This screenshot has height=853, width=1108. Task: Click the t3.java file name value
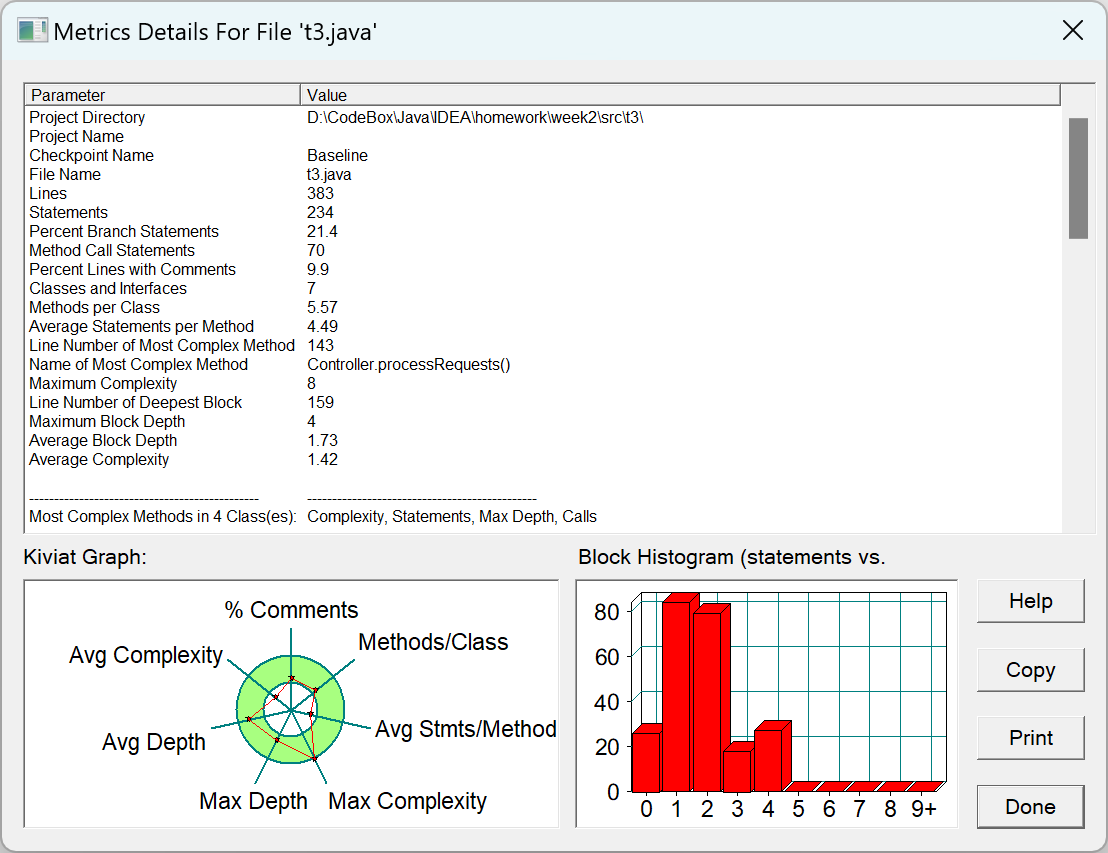click(x=329, y=175)
